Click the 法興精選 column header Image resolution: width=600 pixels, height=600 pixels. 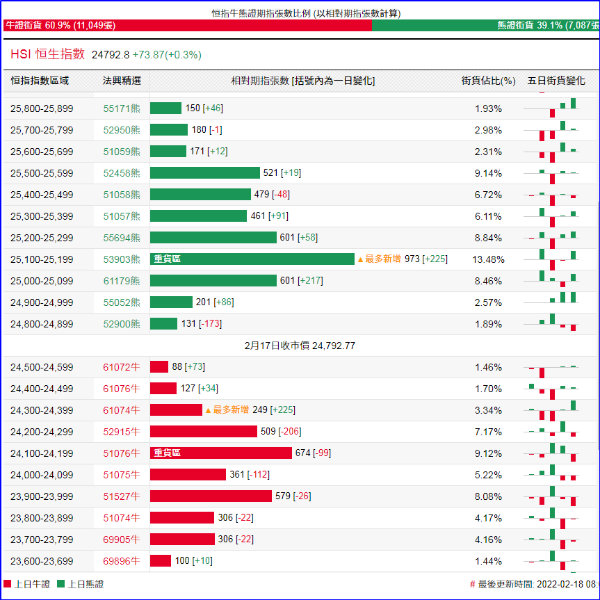click(x=121, y=79)
